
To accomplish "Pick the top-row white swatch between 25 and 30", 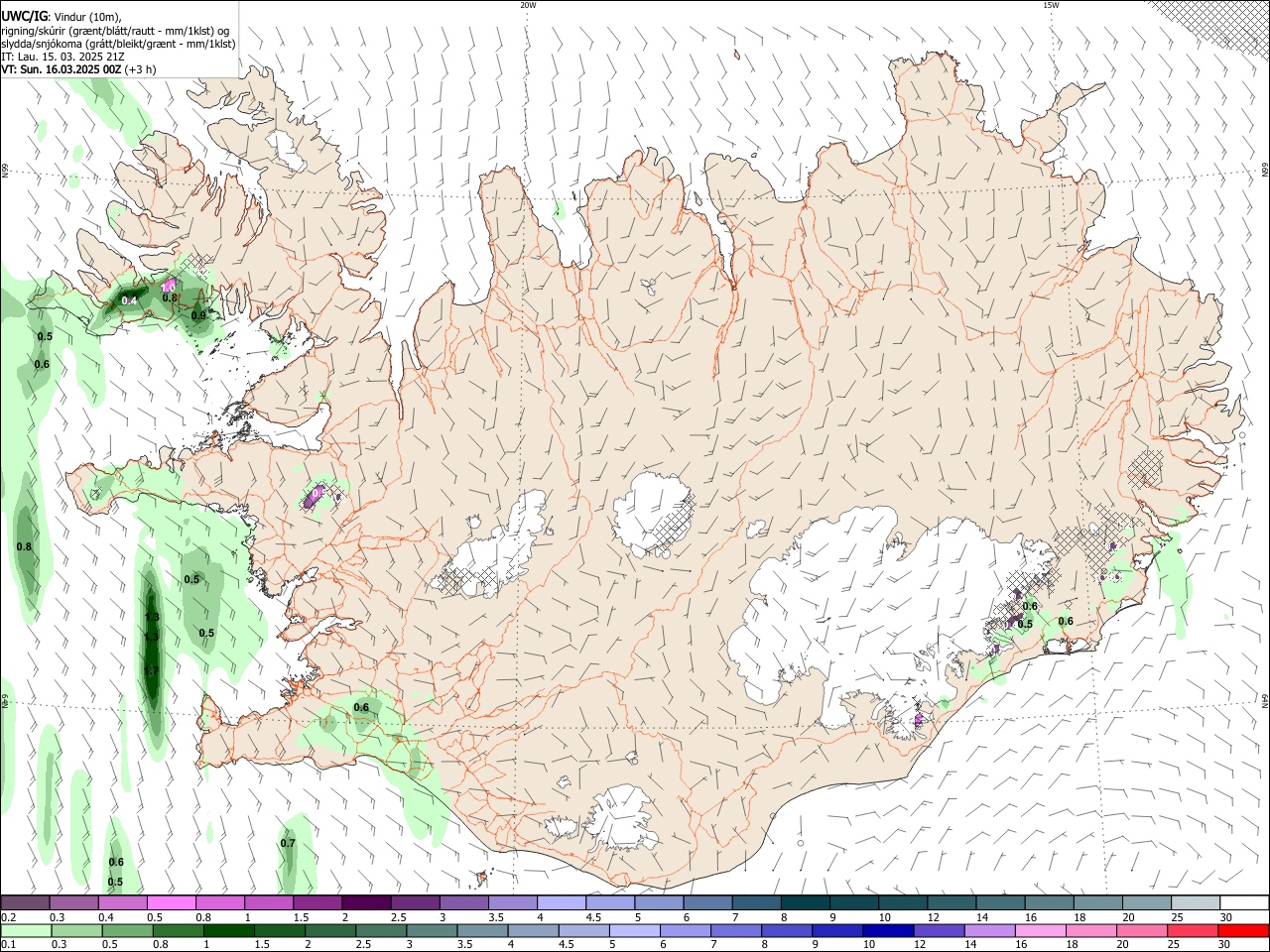I will pos(1196,903).
